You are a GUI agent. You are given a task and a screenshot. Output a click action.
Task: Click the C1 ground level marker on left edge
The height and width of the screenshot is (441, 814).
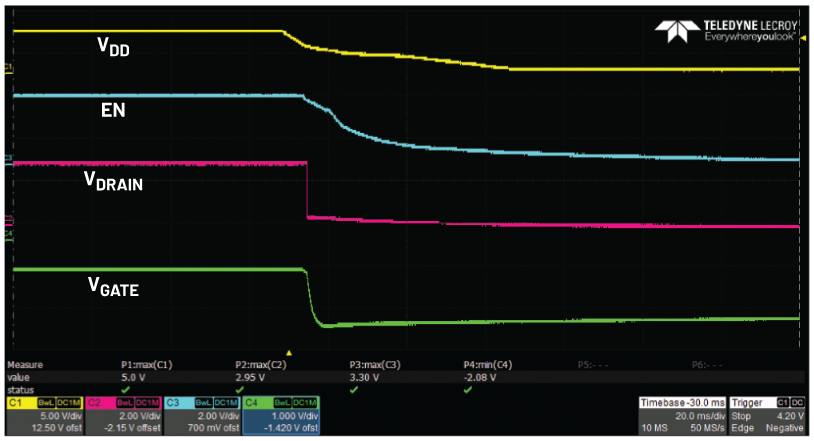pyautogui.click(x=9, y=68)
